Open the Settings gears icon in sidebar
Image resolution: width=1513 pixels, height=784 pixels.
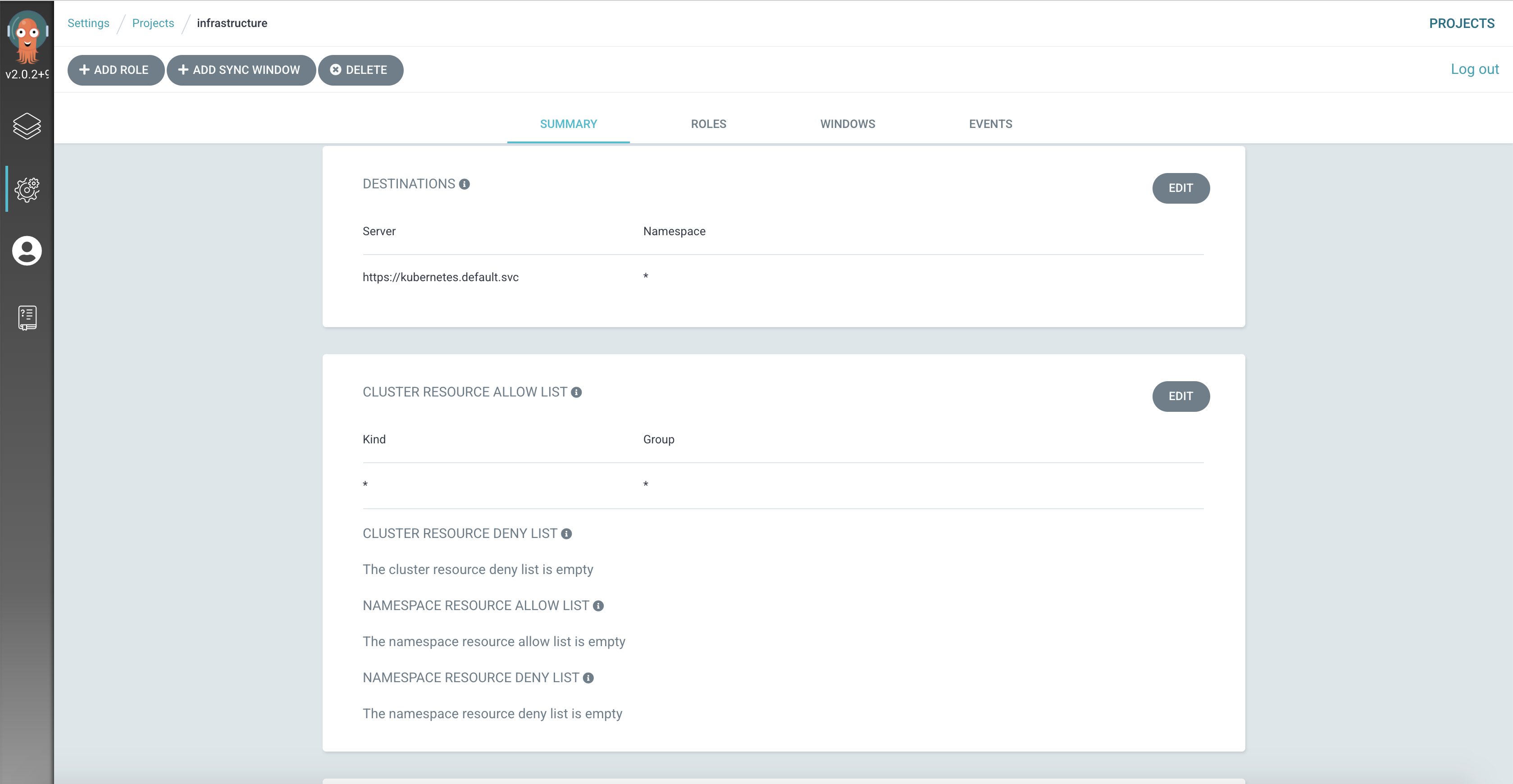coord(27,189)
